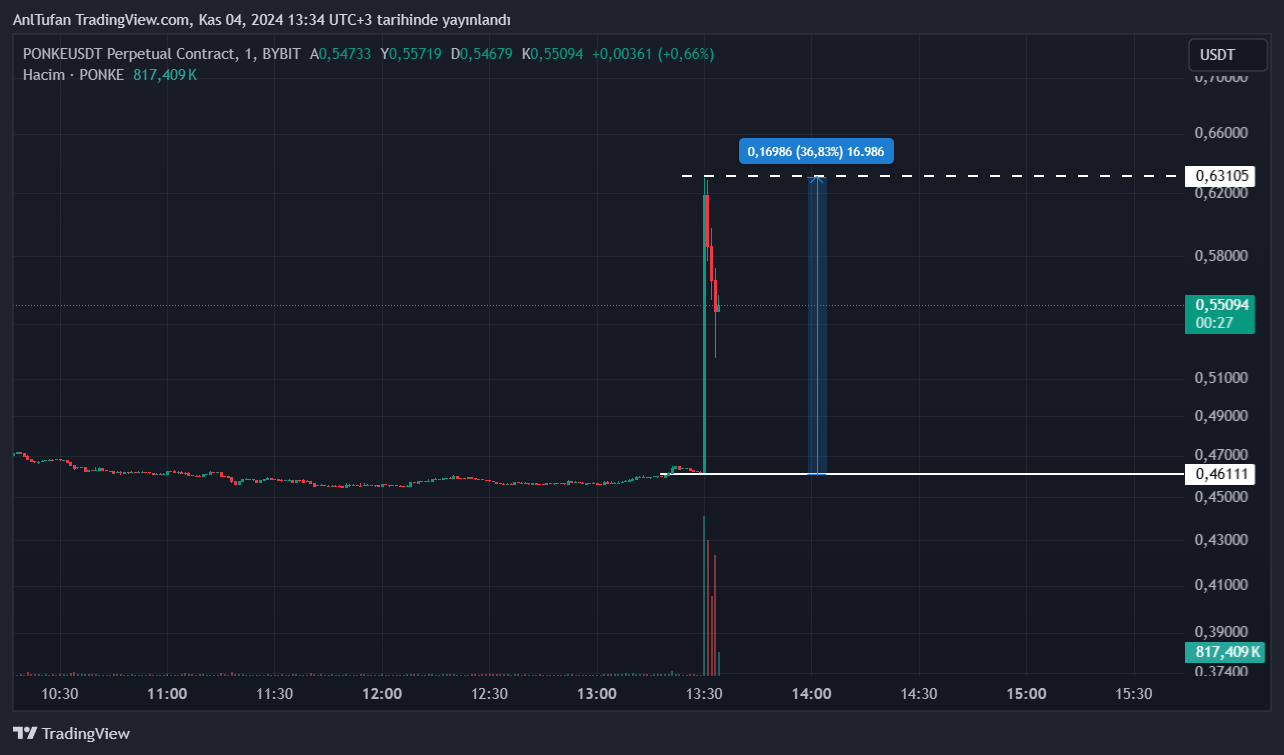Screen dimensions: 1284x755
Task: Click the blue price range measurement label
Action: point(816,151)
